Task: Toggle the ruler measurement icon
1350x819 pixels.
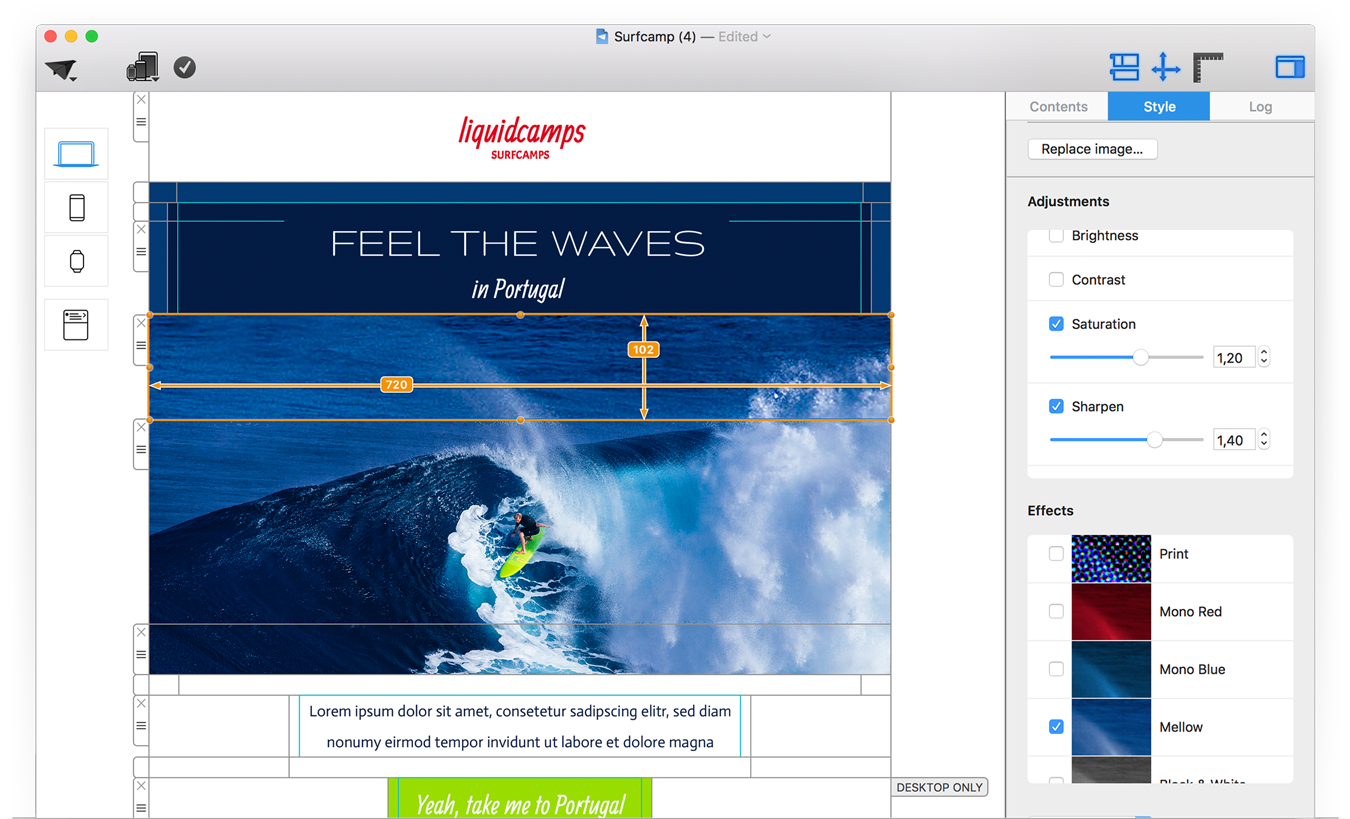Action: pos(1208,67)
